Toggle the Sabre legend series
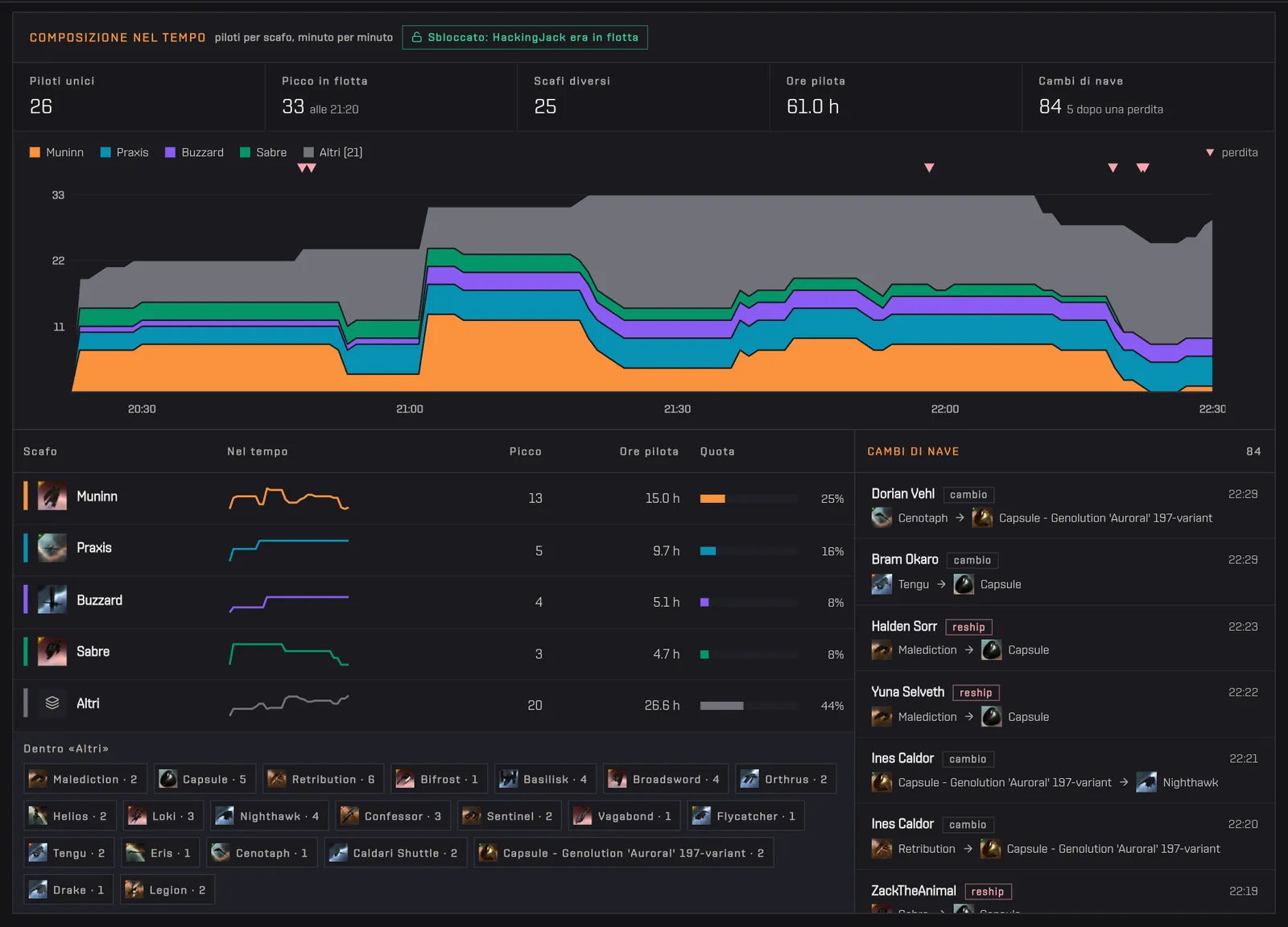This screenshot has width=1288, height=927. (x=263, y=152)
